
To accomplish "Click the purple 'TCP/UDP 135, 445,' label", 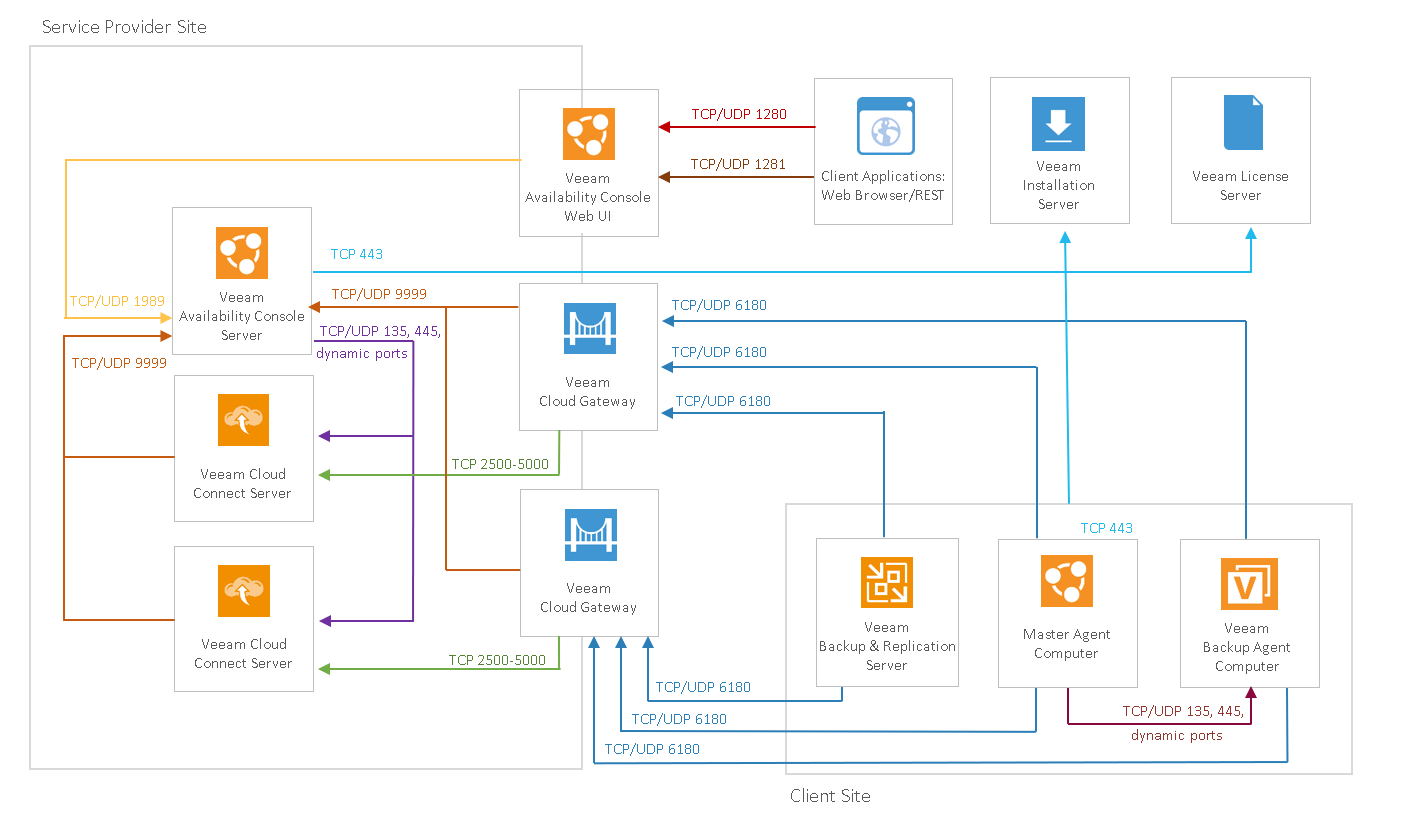I will tap(379, 332).
